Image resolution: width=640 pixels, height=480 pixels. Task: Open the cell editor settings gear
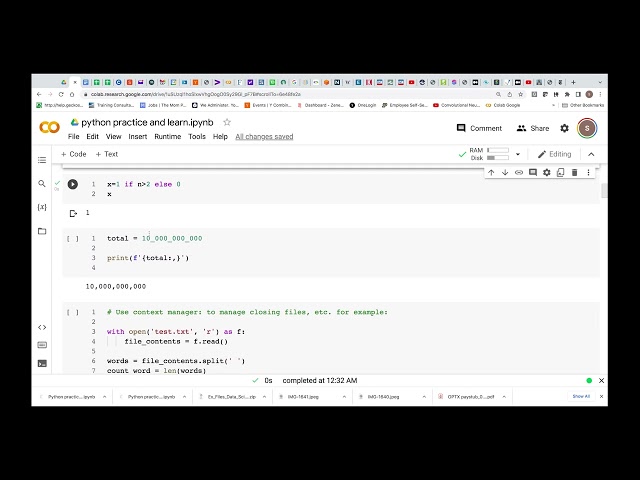547,172
